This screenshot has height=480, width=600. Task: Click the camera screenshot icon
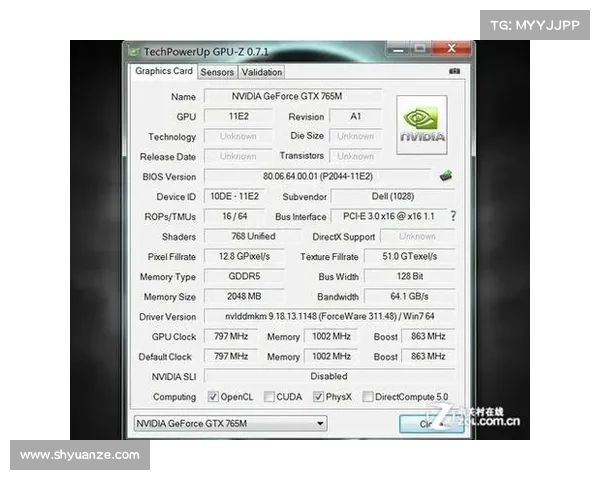(454, 71)
